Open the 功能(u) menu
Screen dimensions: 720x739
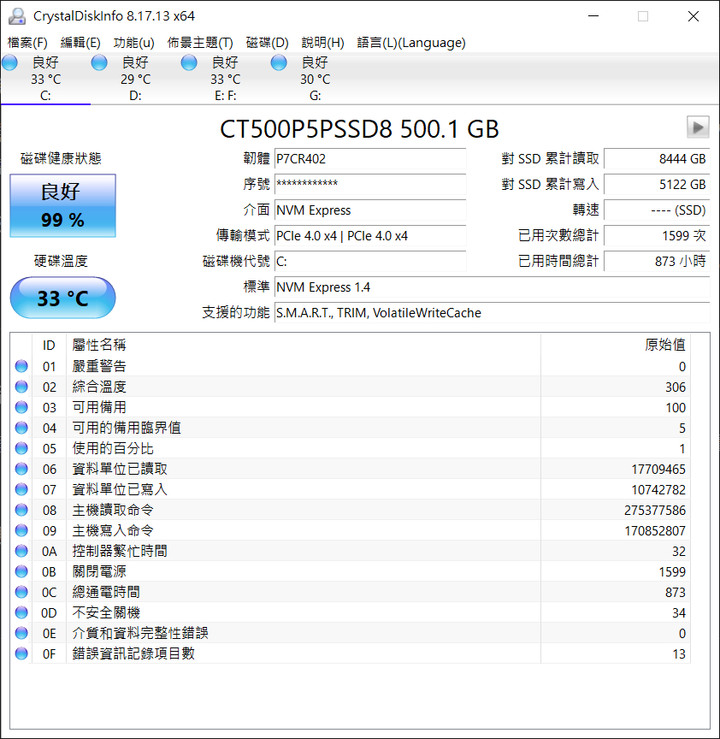pos(134,43)
